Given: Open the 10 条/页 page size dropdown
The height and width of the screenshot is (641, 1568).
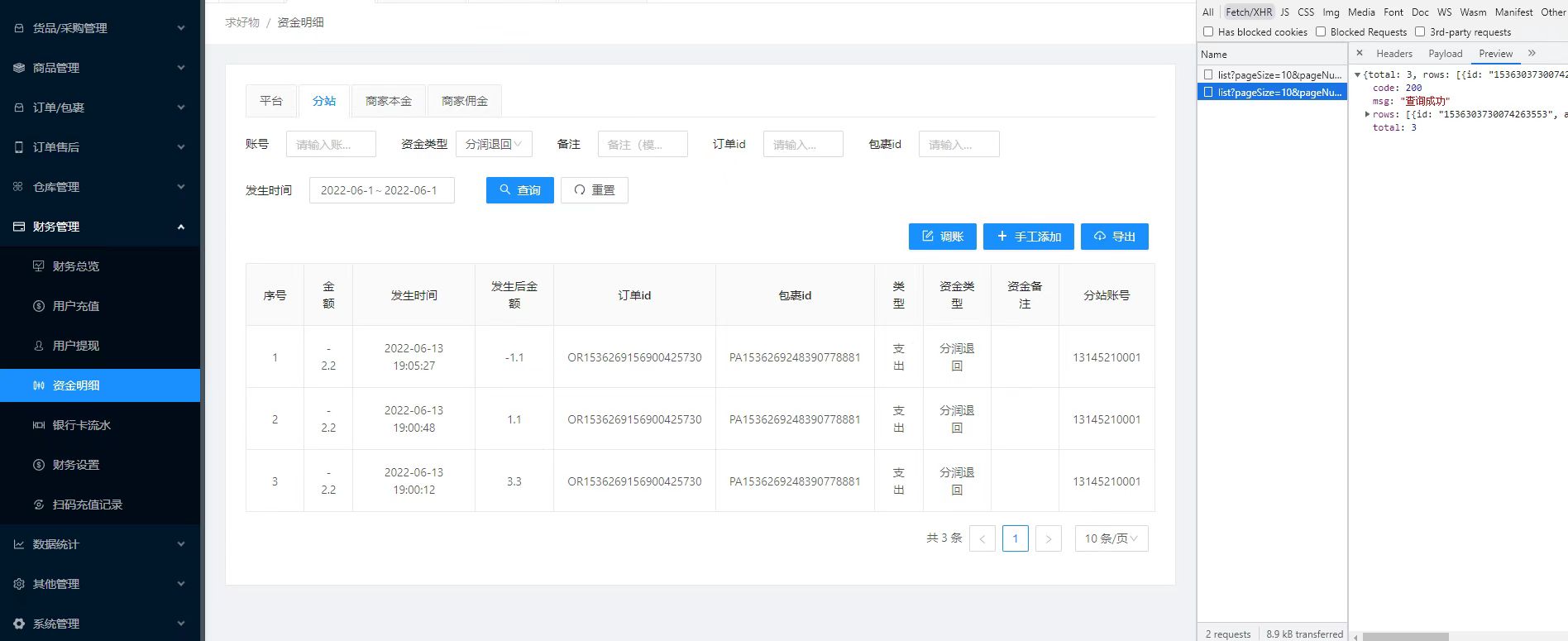Looking at the screenshot, I should (x=1111, y=538).
